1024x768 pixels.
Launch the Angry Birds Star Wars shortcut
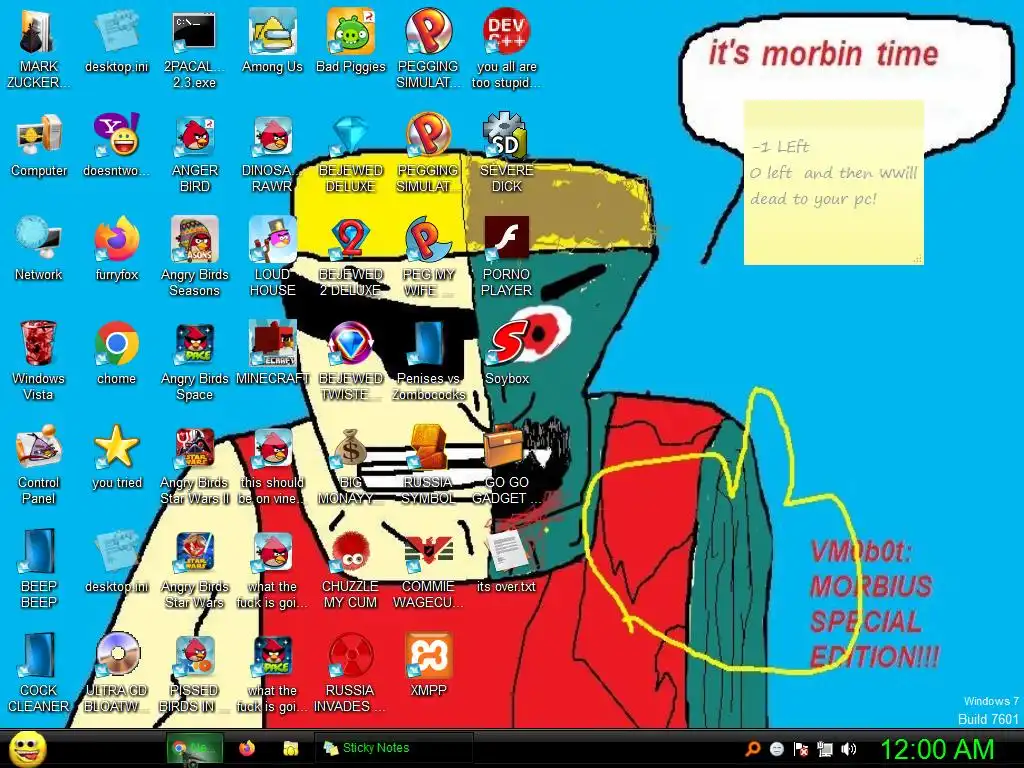(195, 568)
